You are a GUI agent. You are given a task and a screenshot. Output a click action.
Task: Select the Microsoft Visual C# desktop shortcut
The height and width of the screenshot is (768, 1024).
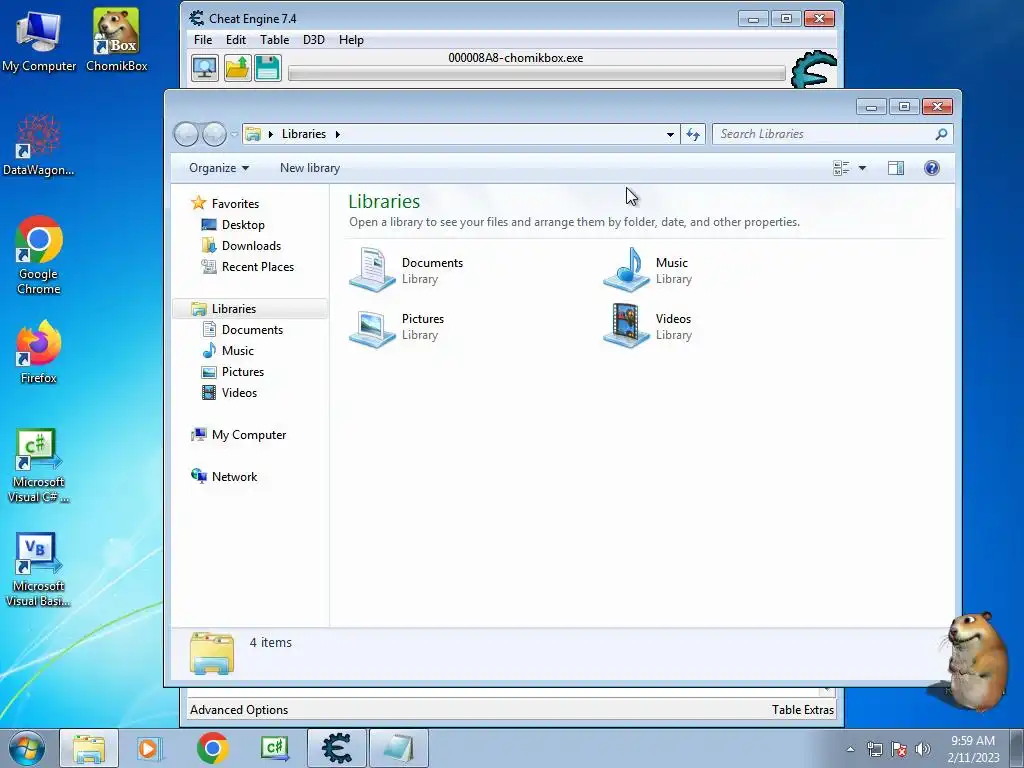[x=39, y=466]
